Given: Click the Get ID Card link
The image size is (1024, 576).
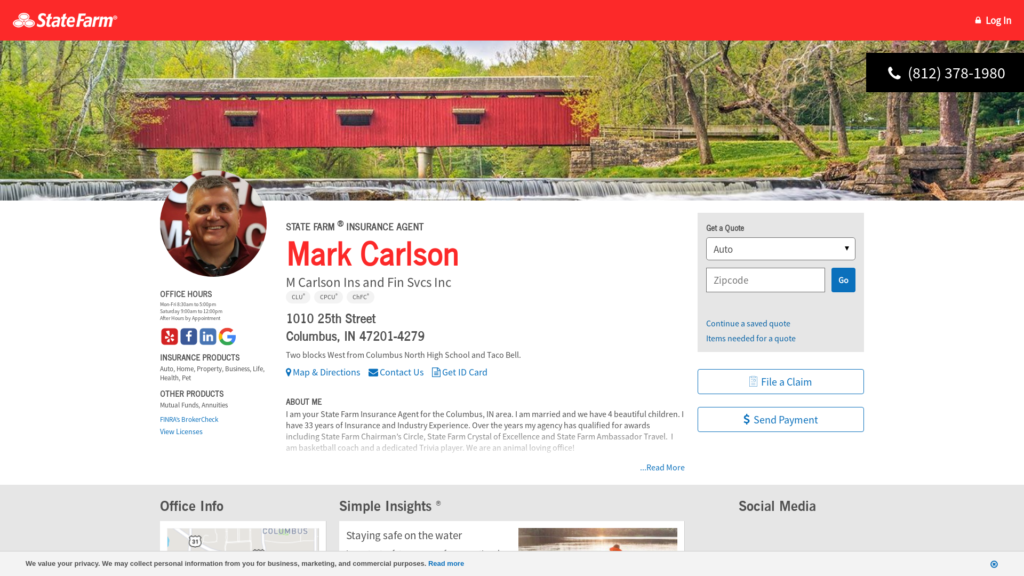Looking at the screenshot, I should (x=459, y=372).
